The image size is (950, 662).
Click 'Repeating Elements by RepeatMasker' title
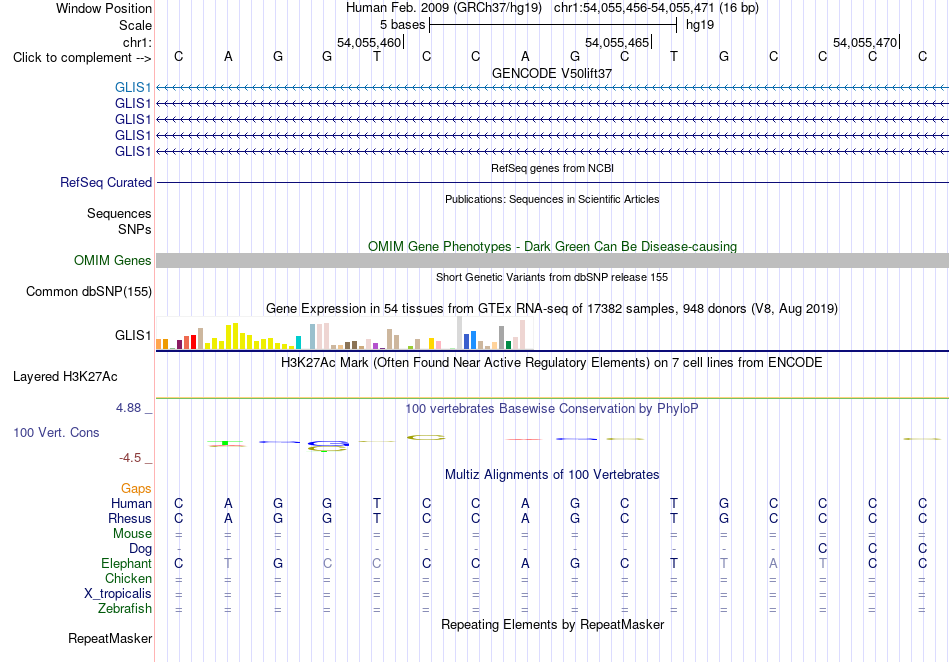pos(552,624)
